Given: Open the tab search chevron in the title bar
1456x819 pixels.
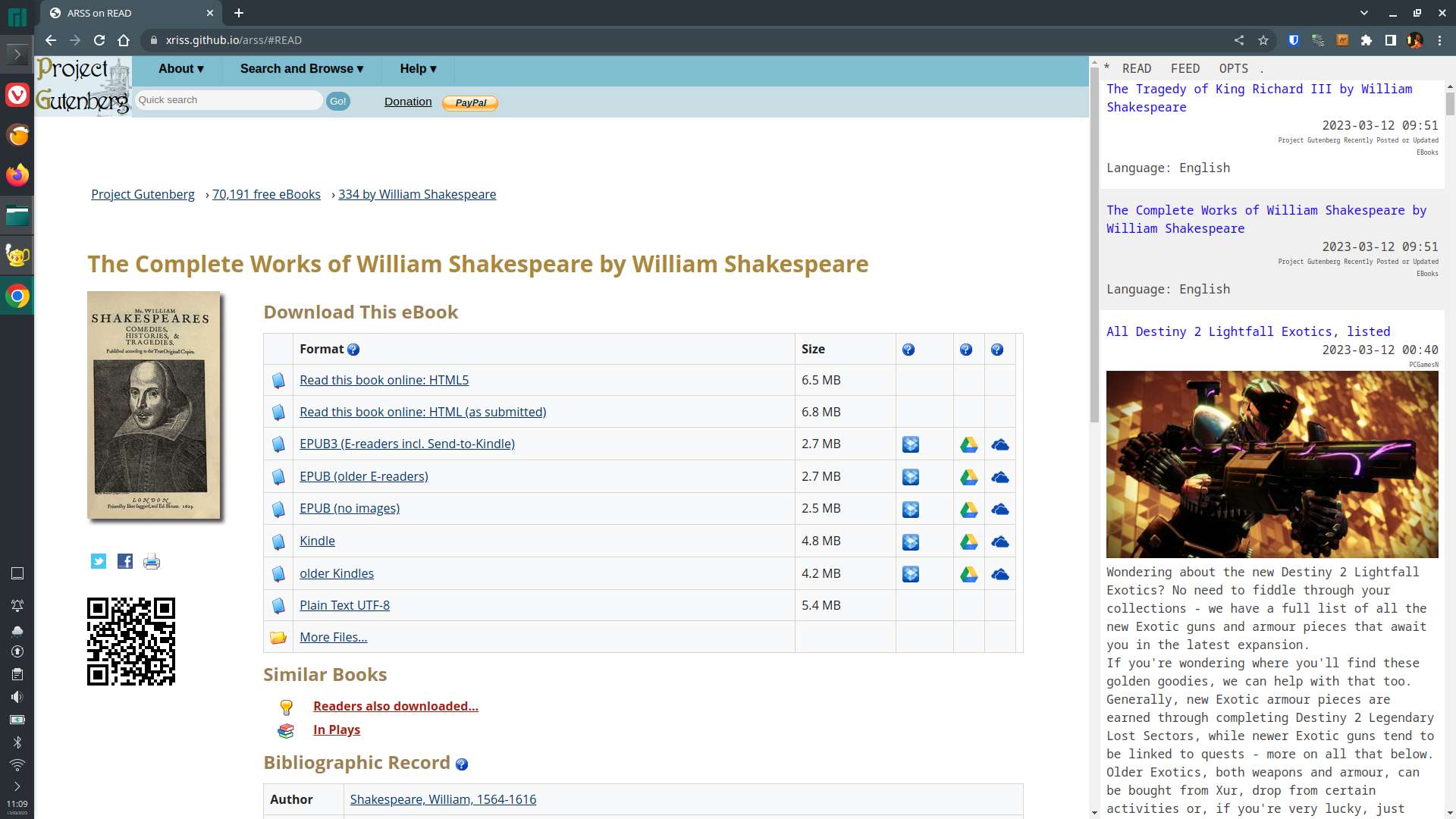Looking at the screenshot, I should tap(1364, 13).
